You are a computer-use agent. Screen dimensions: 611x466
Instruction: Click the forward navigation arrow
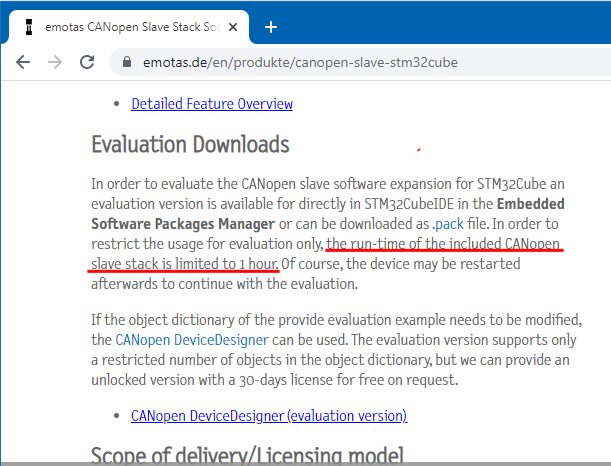[x=55, y=62]
